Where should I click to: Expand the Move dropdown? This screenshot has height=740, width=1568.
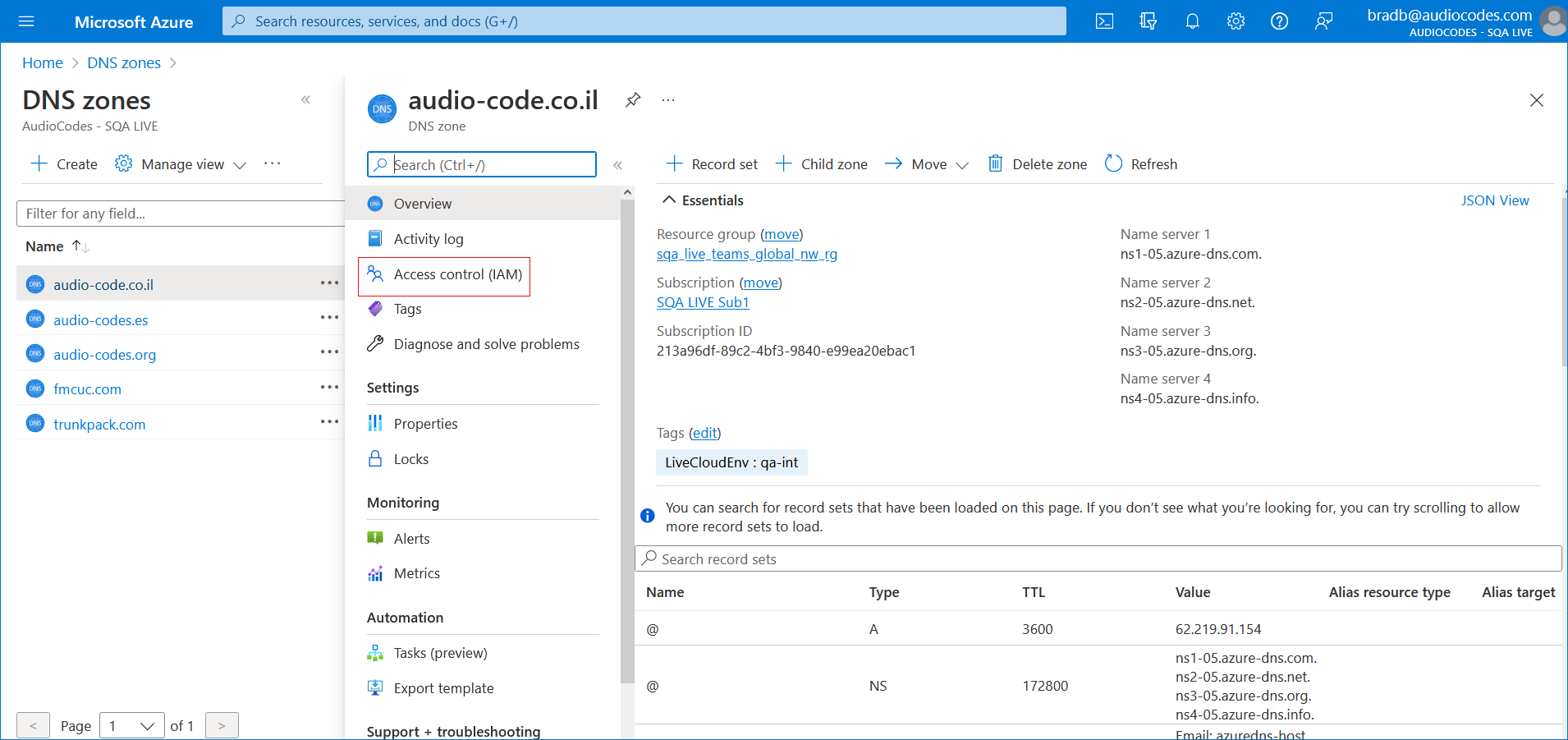[x=927, y=164]
